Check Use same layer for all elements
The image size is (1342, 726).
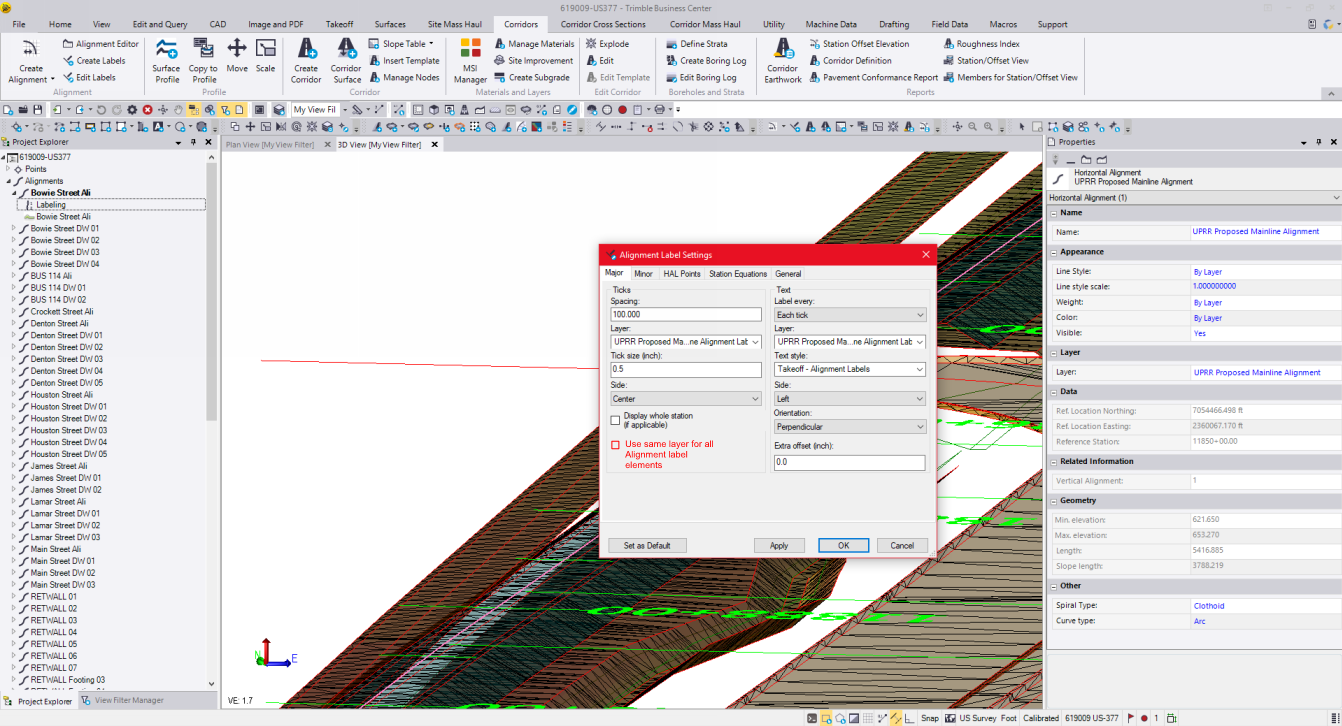(x=616, y=445)
